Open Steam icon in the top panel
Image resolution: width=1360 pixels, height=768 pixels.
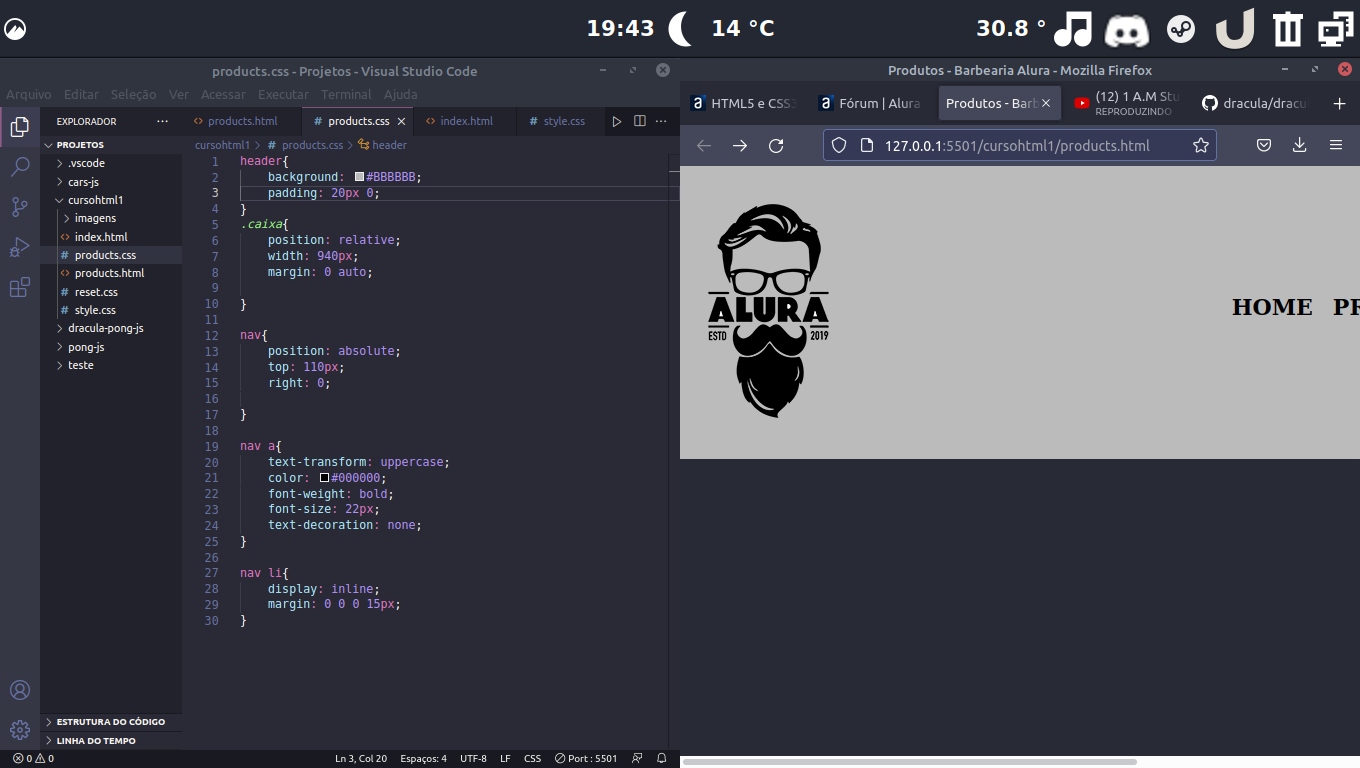click(1181, 28)
